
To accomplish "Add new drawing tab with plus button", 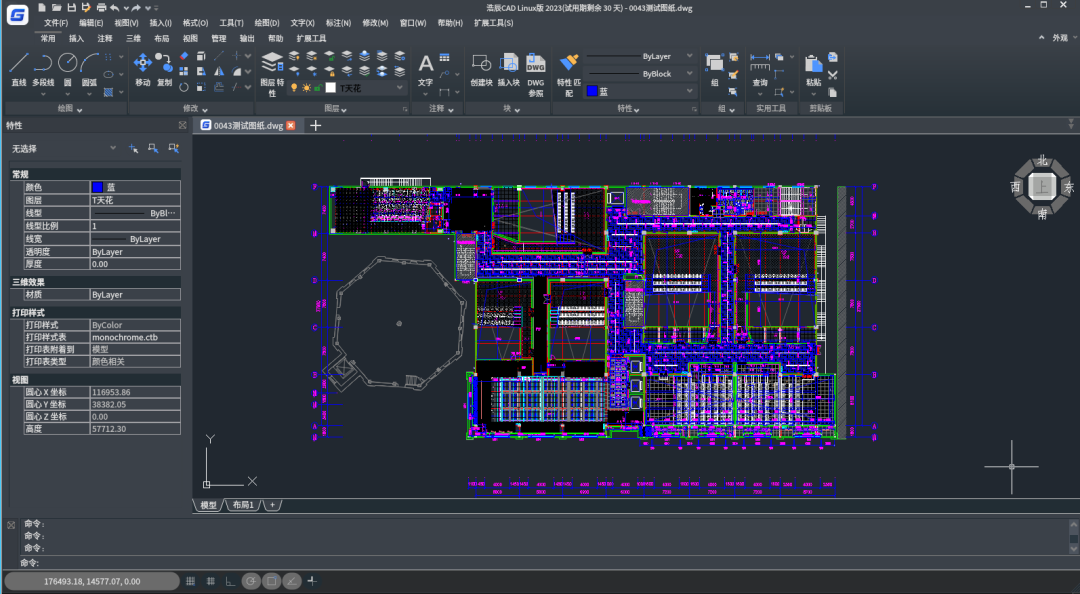I will tap(316, 125).
